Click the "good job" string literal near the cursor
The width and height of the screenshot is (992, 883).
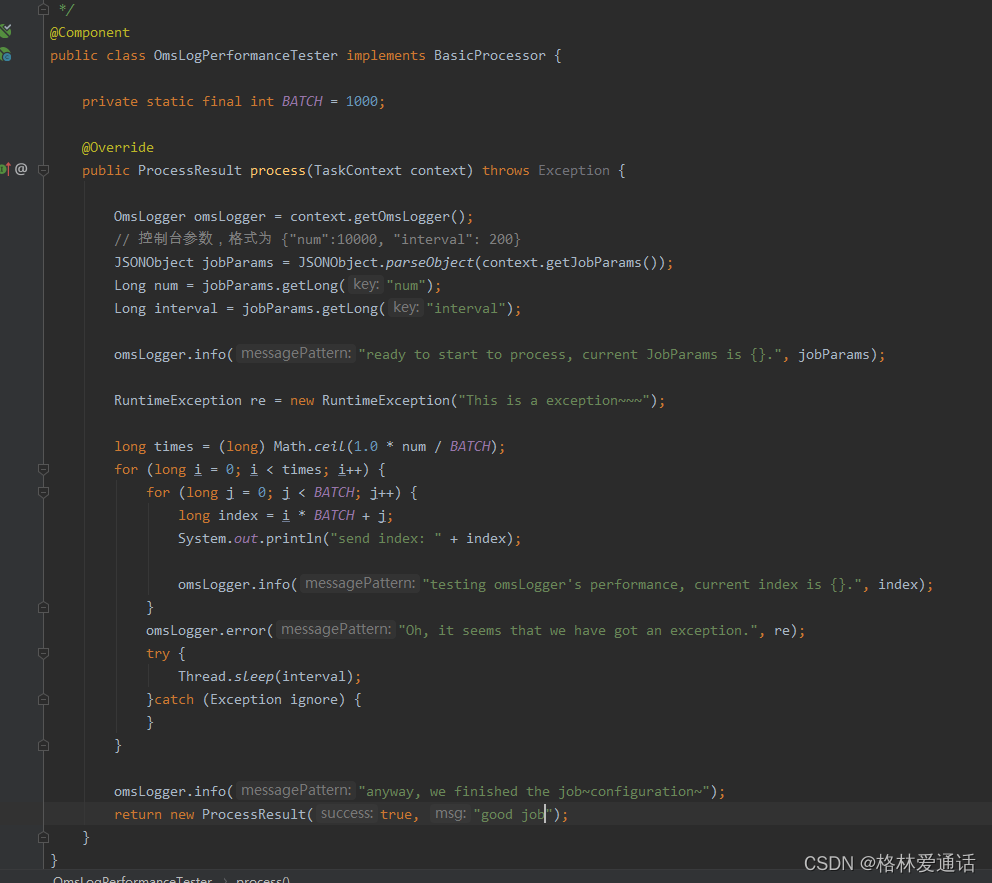(511, 813)
